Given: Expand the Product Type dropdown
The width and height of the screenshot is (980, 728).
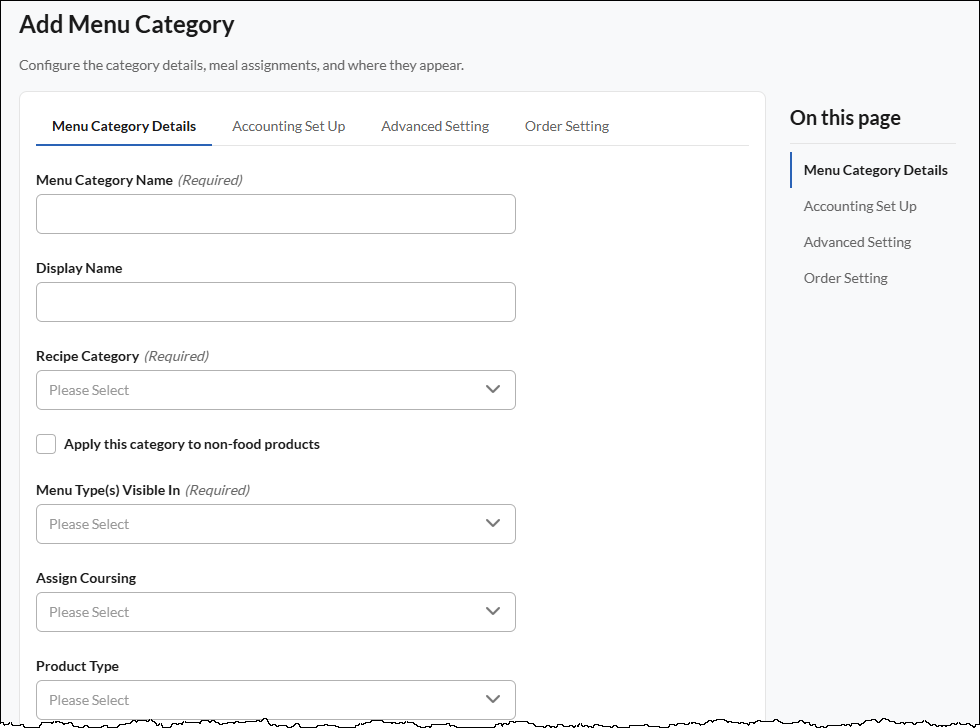Looking at the screenshot, I should (x=276, y=700).
